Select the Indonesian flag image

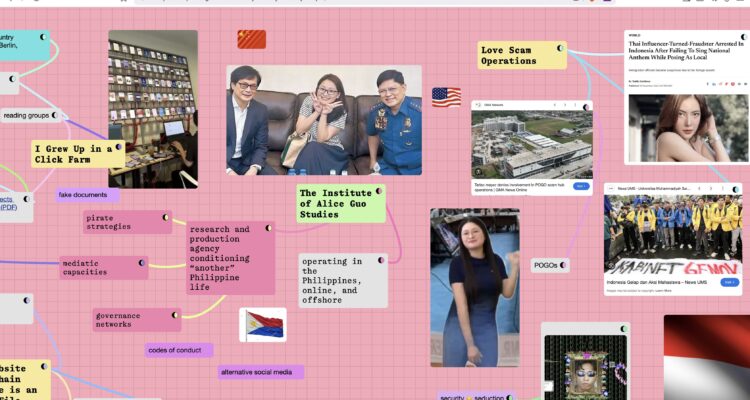coord(706,357)
